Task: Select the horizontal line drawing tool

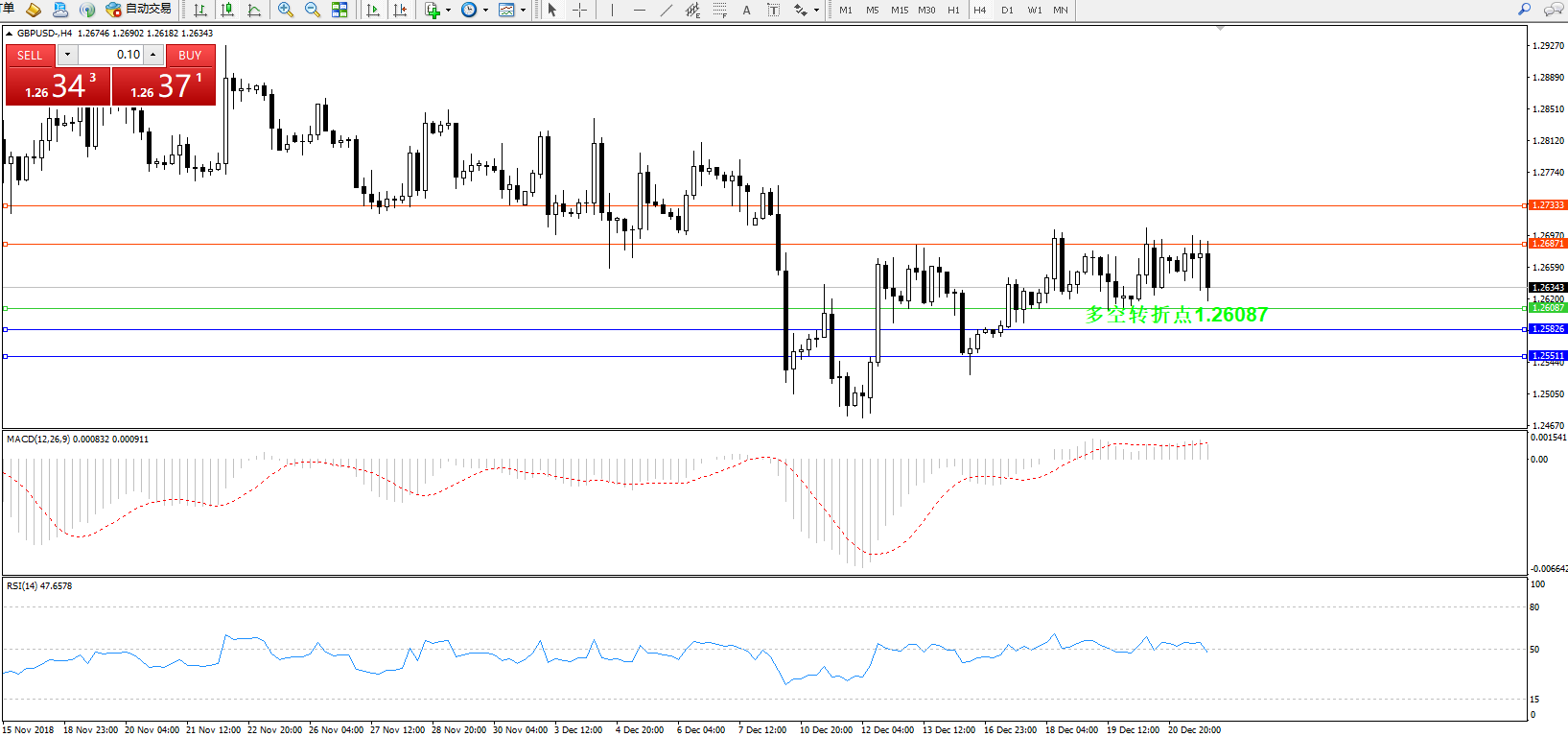Action: click(x=639, y=10)
